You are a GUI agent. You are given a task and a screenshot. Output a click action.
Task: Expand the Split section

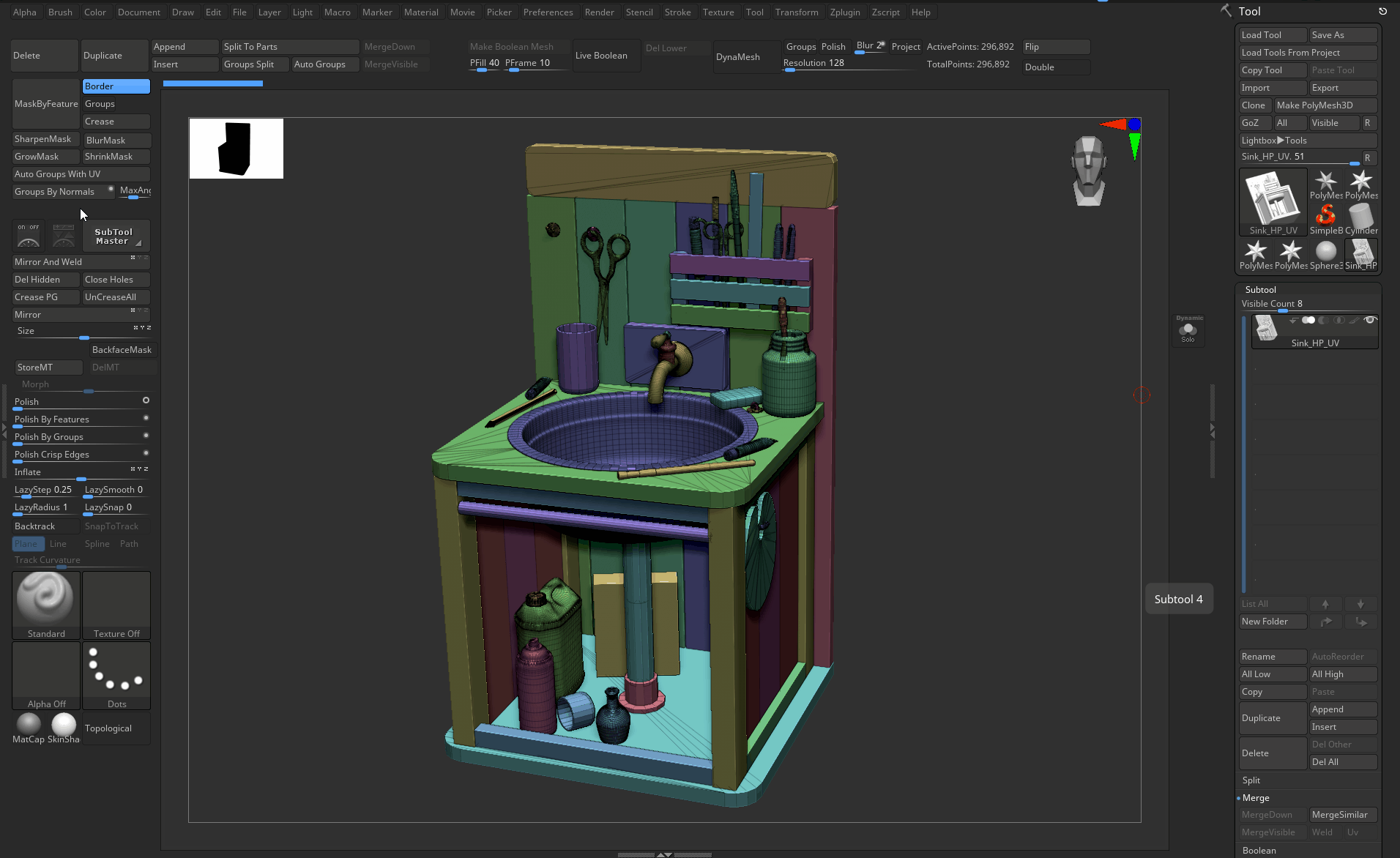tap(1251, 780)
